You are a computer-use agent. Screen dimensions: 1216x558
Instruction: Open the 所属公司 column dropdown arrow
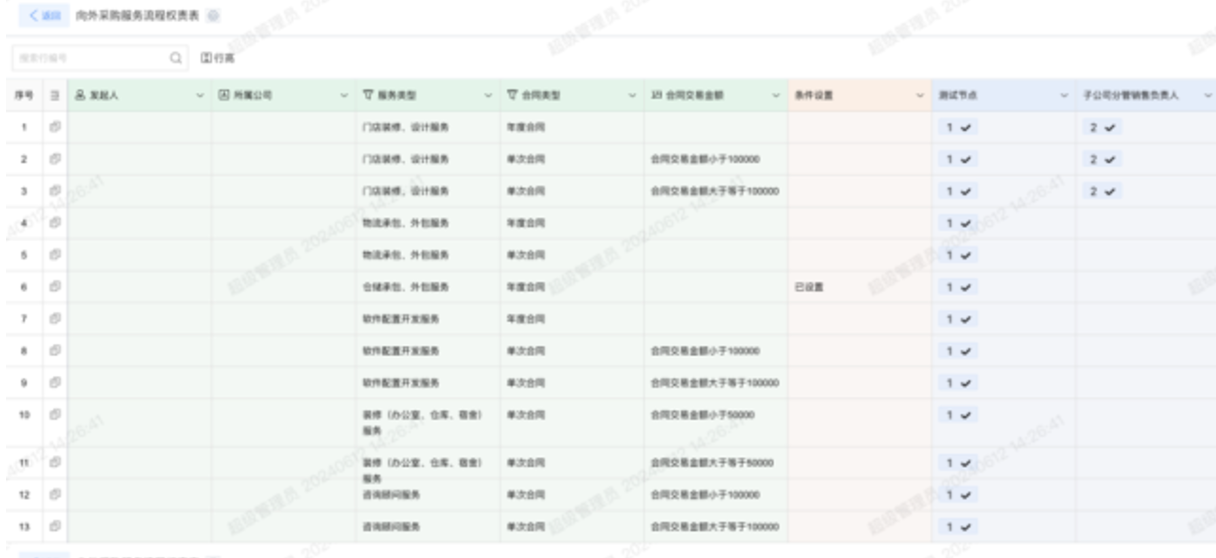pyautogui.click(x=342, y=96)
